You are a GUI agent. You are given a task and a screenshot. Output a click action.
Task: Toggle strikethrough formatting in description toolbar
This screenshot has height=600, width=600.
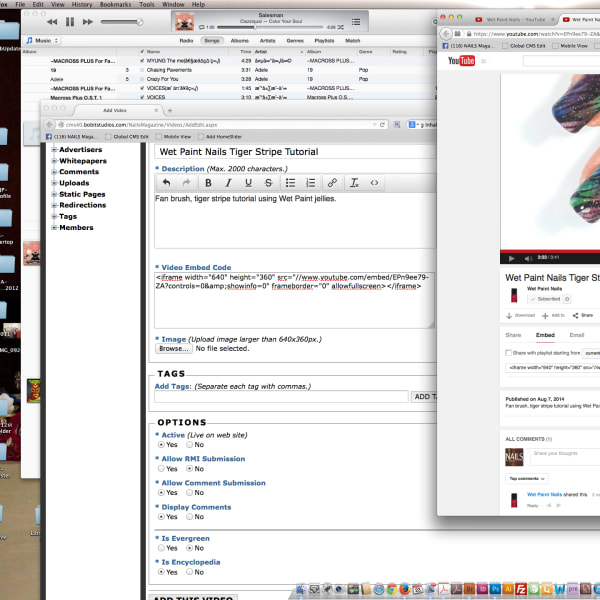pos(269,183)
